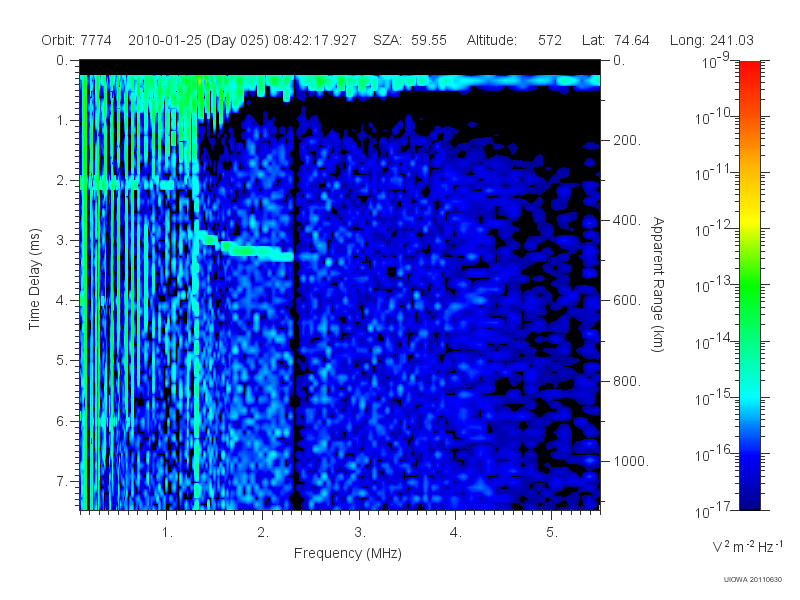The image size is (800, 600).
Task: Click the UIOWA 20110630 credit text
Action: click(x=753, y=580)
